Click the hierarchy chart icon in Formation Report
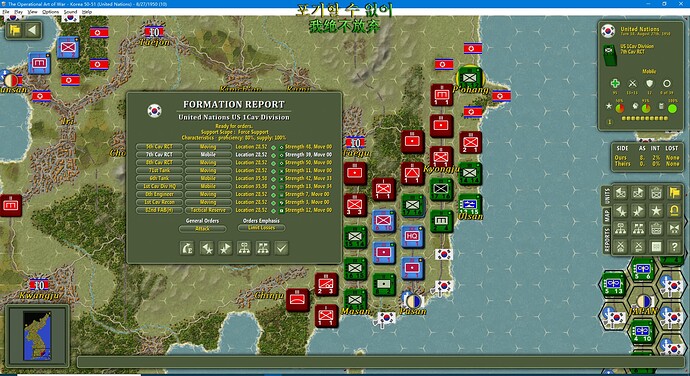Image resolution: width=690 pixels, height=376 pixels. click(244, 248)
